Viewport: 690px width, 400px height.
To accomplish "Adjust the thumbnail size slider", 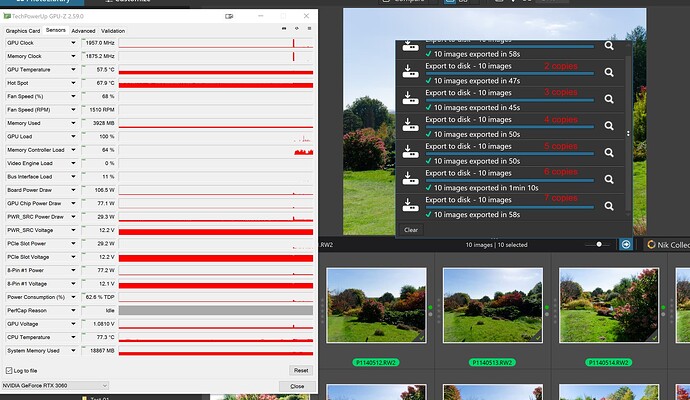I will (x=600, y=244).
